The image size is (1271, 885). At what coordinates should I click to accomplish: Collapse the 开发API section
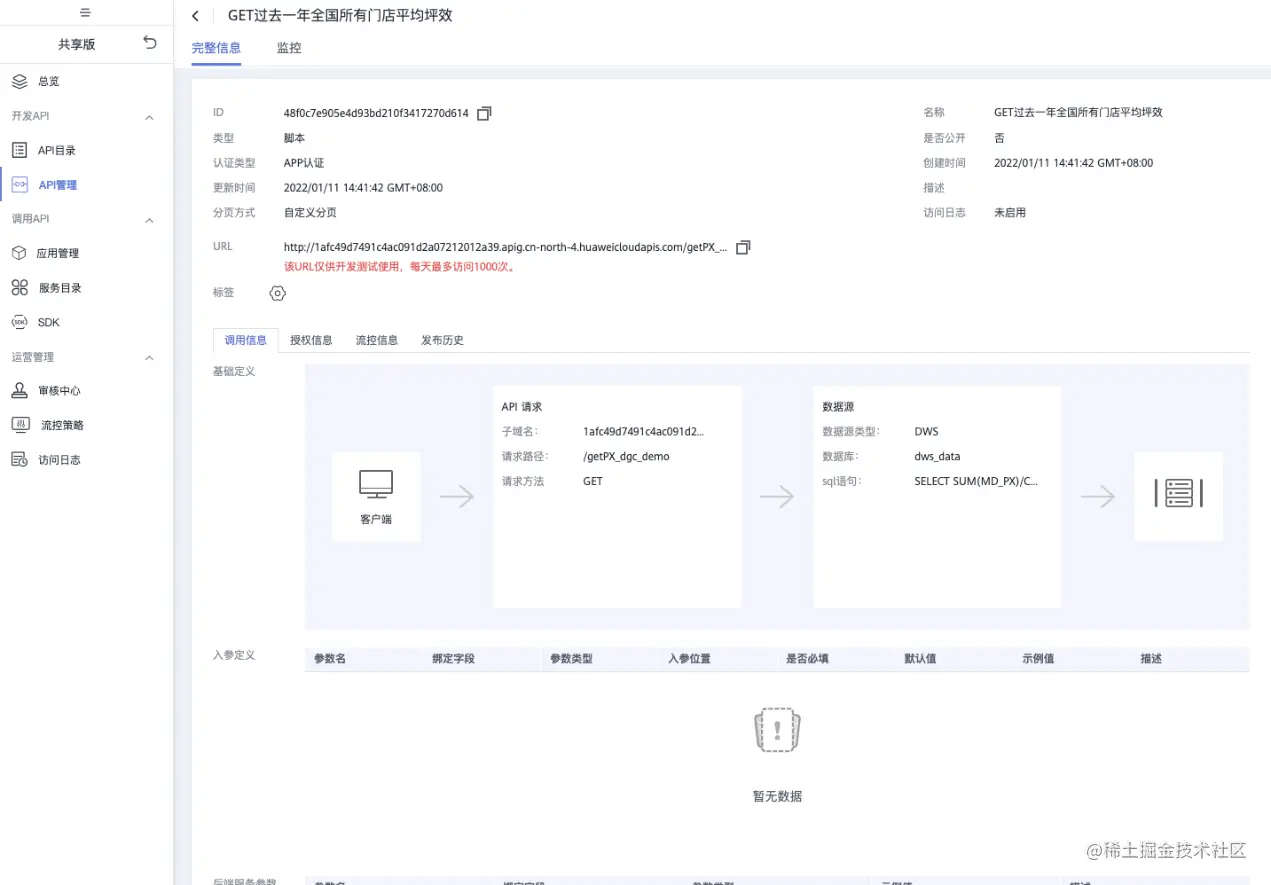coord(150,117)
